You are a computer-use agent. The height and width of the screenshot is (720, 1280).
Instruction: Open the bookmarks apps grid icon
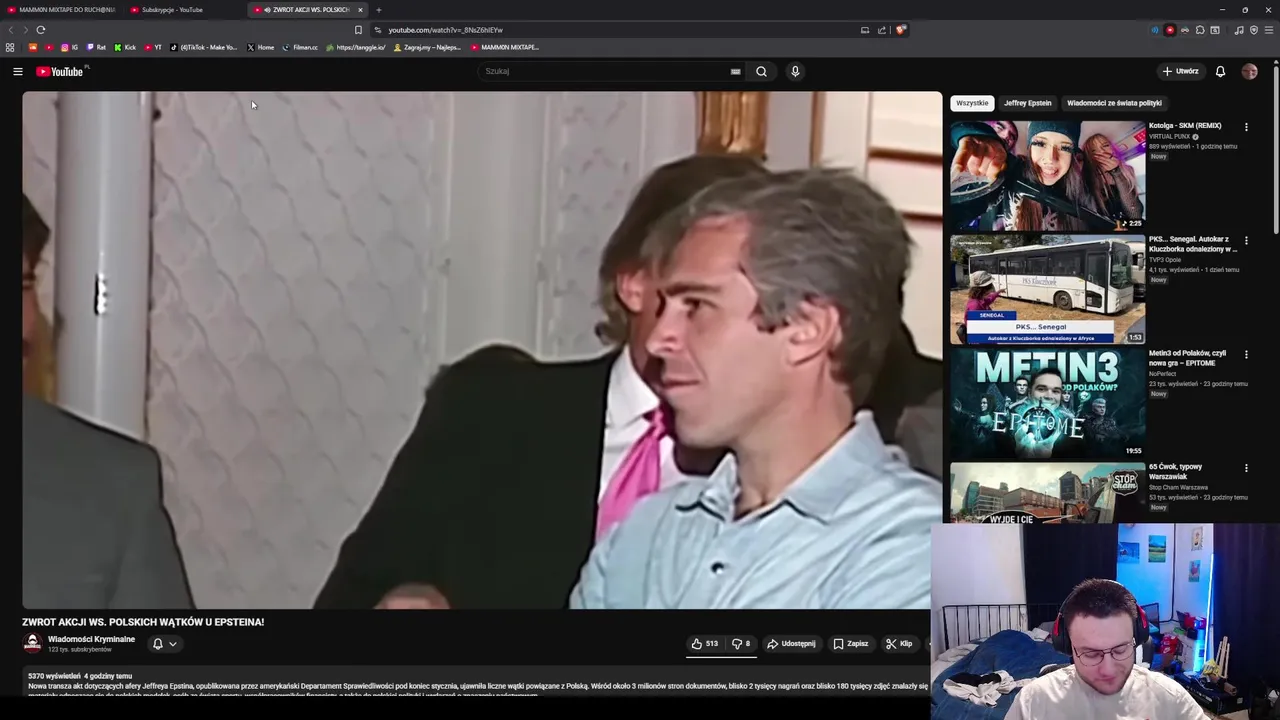[x=10, y=47]
